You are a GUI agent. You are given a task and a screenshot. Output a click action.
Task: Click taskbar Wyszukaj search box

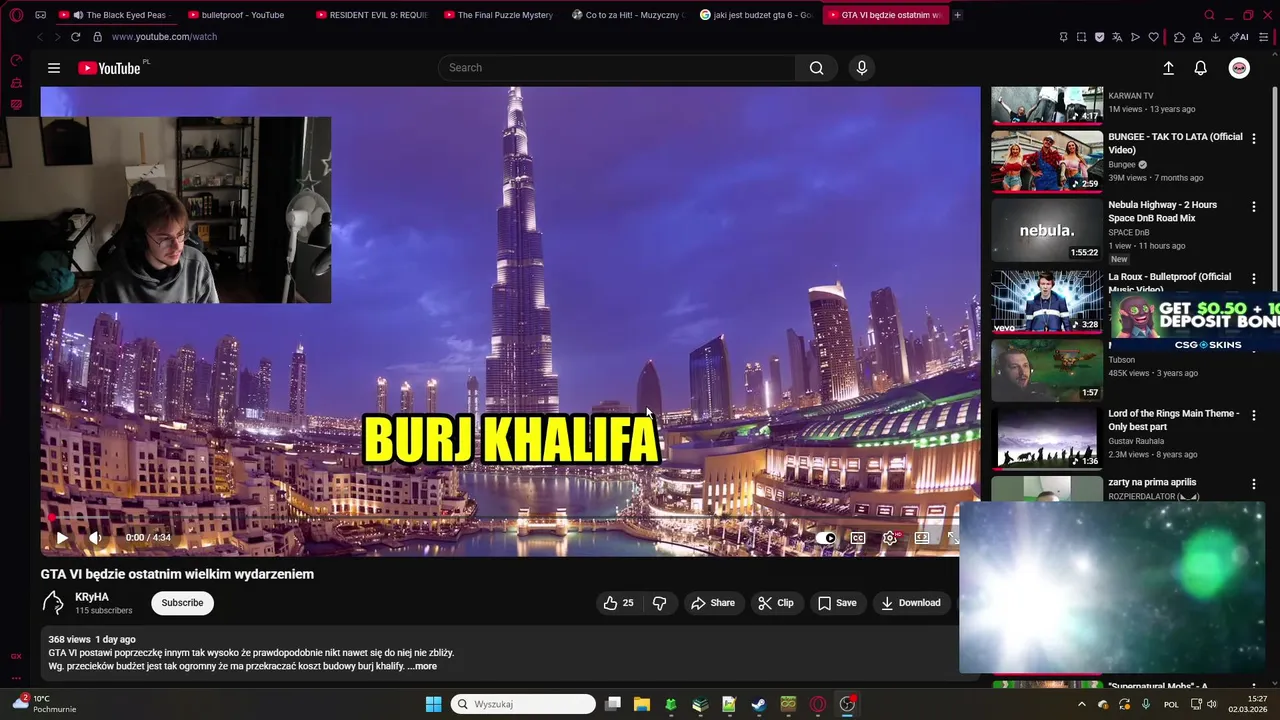pyautogui.click(x=523, y=704)
